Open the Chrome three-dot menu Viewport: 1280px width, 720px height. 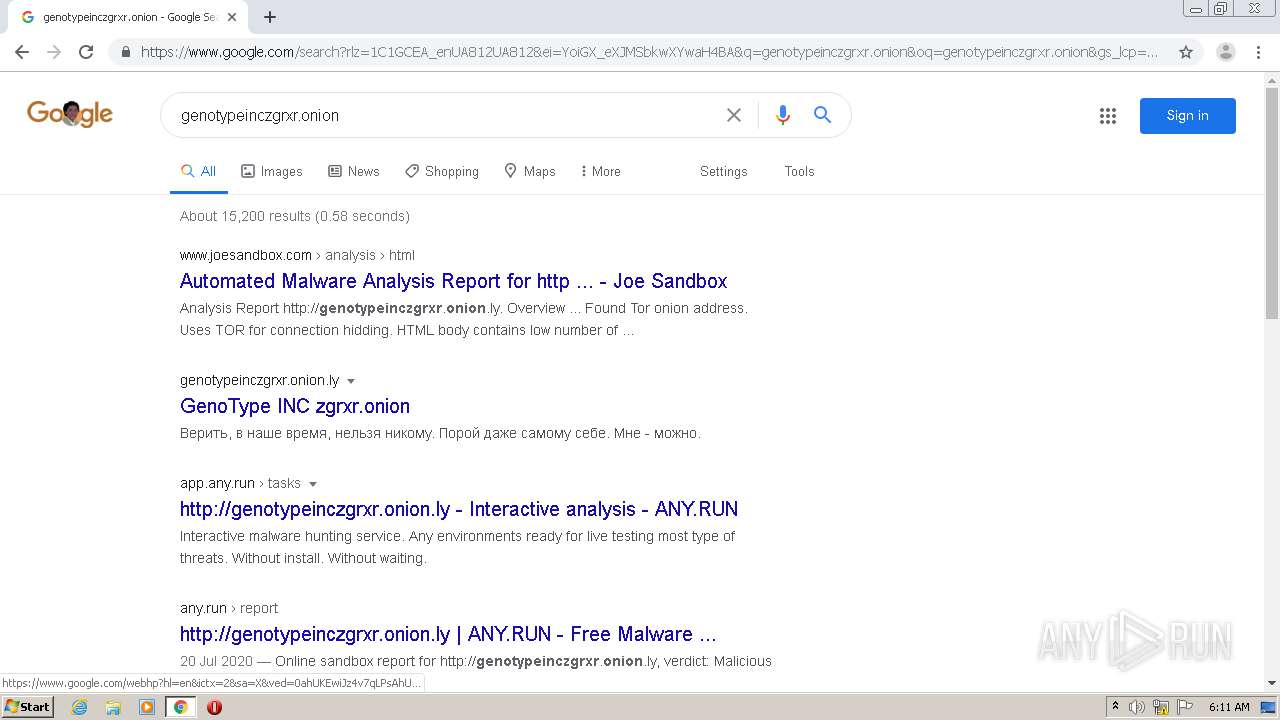click(x=1258, y=52)
